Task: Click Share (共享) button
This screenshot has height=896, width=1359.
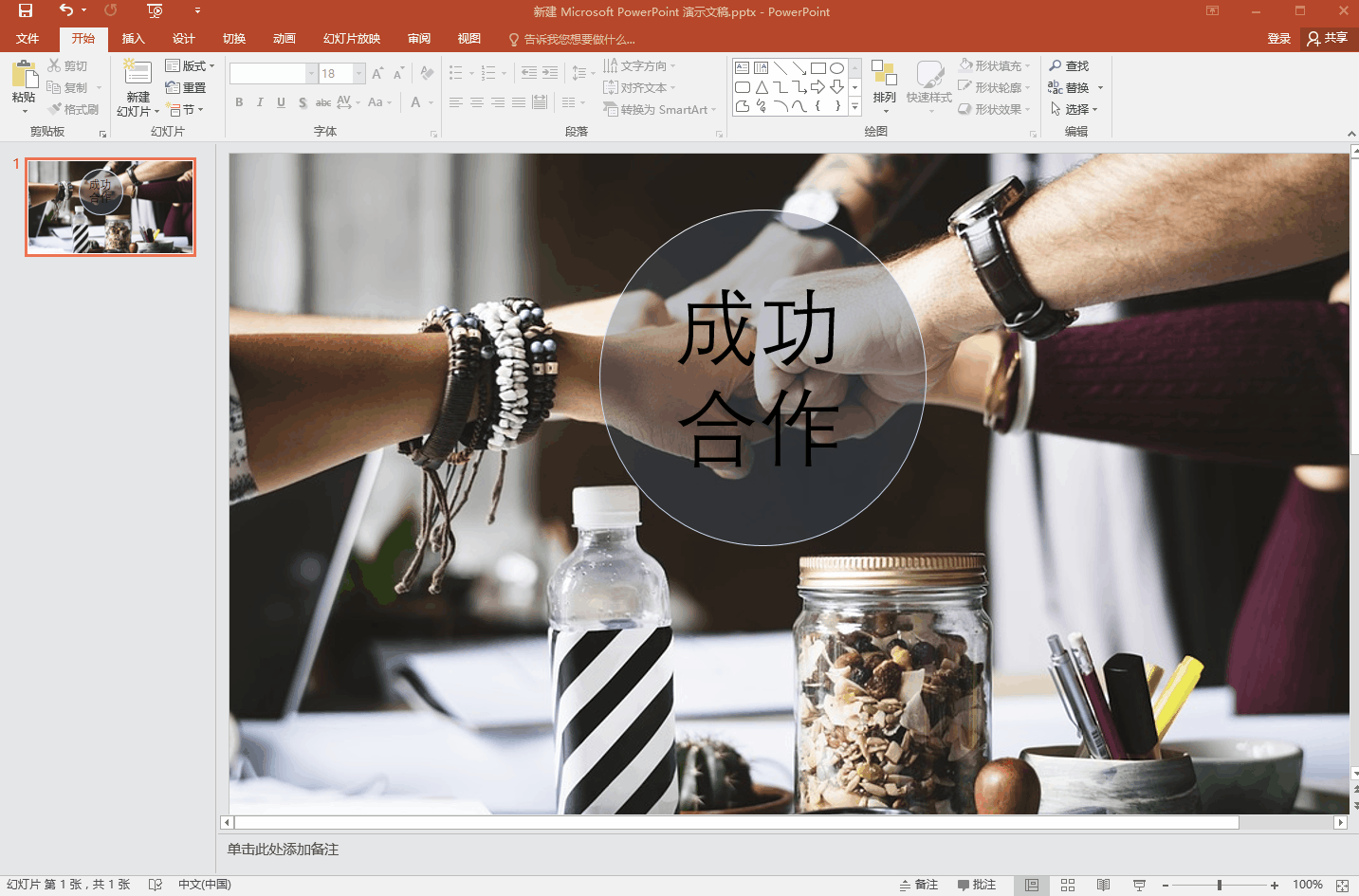Action: click(x=1327, y=39)
